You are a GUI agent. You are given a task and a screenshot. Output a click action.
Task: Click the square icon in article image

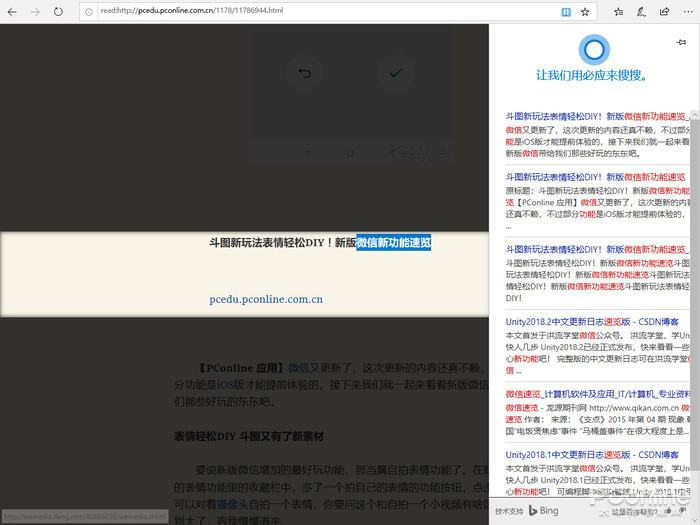(350, 154)
